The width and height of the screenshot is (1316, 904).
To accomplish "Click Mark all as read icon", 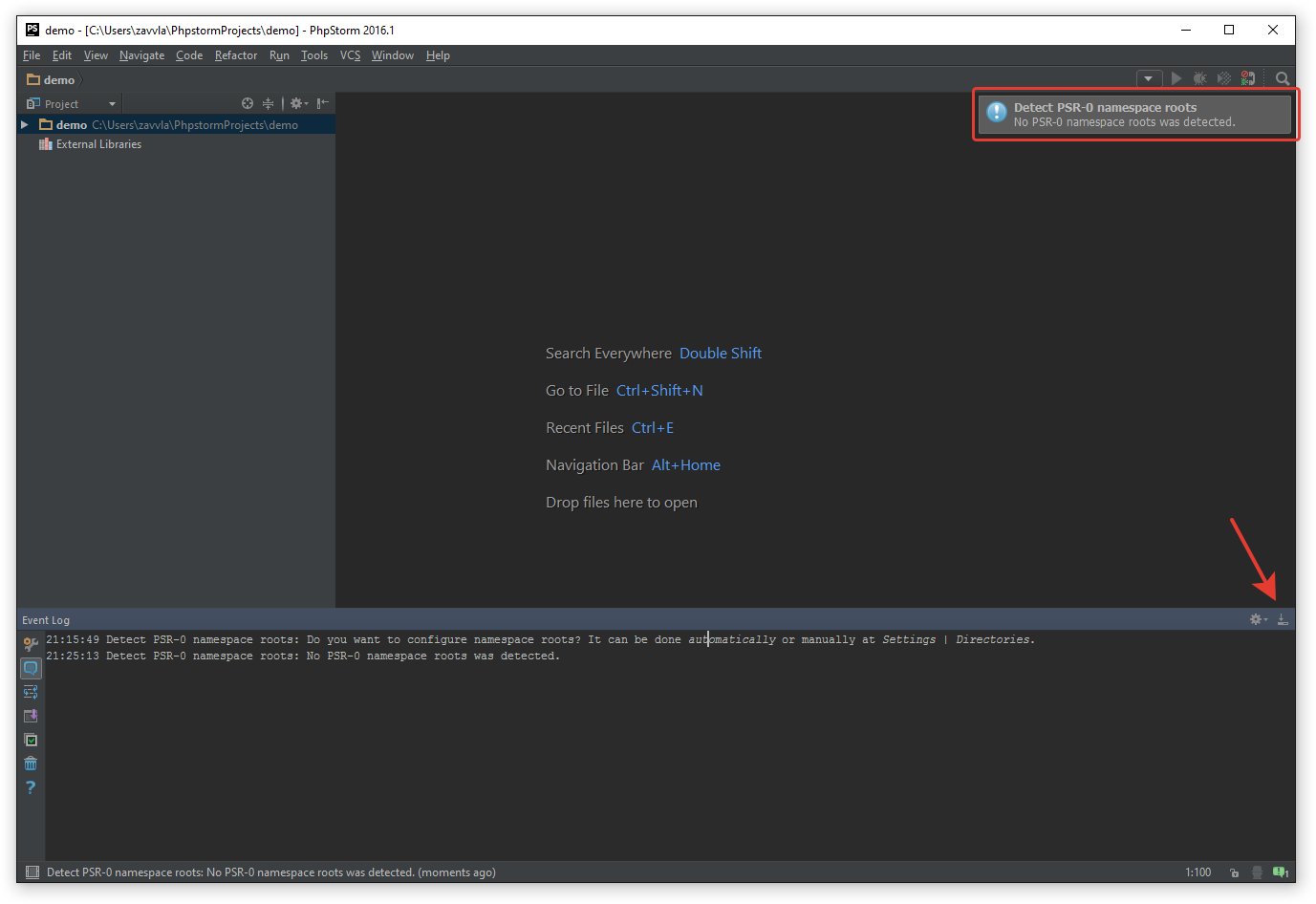I will 31,740.
